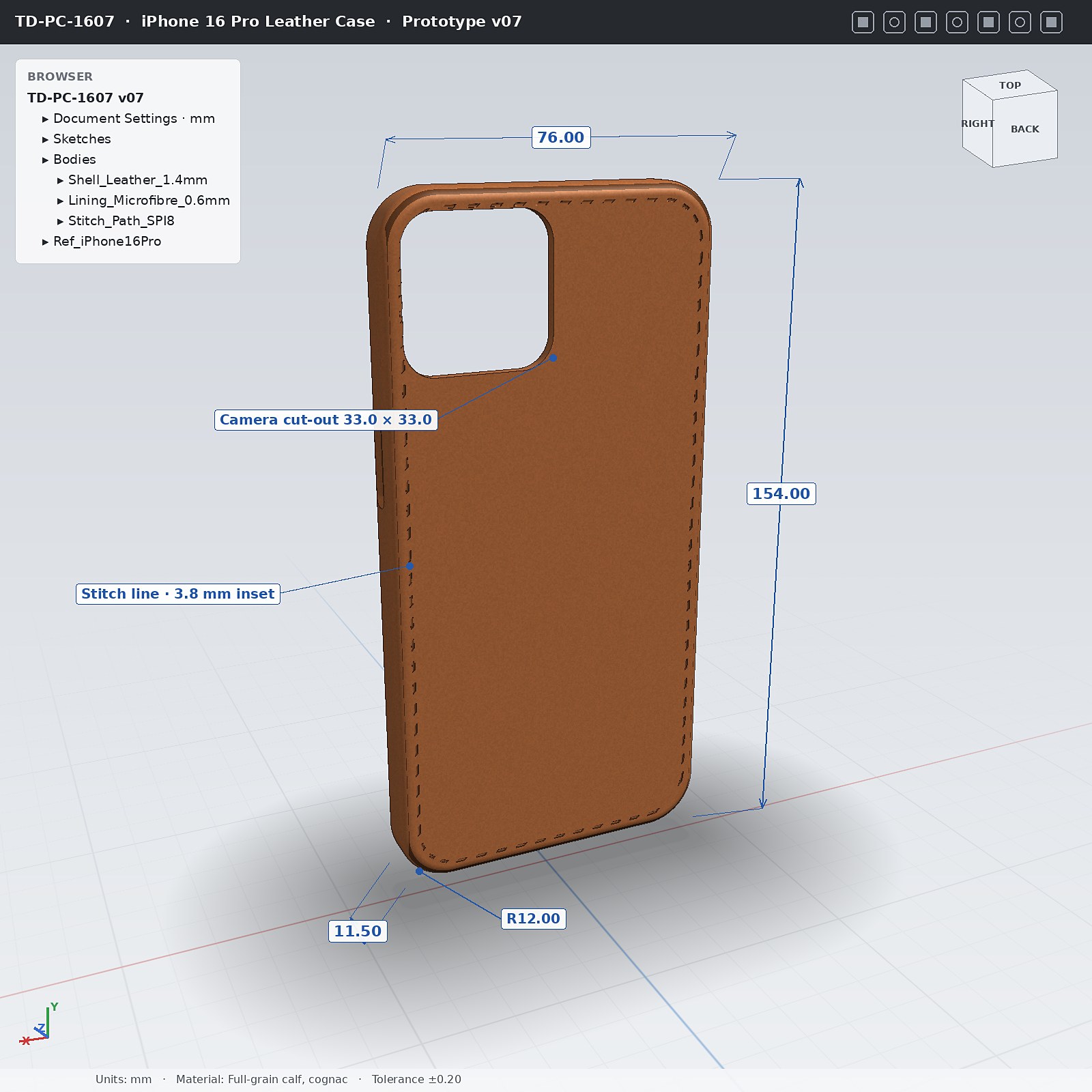This screenshot has height=1092, width=1092.
Task: Click Units: mm in status bar
Action: click(124, 1079)
